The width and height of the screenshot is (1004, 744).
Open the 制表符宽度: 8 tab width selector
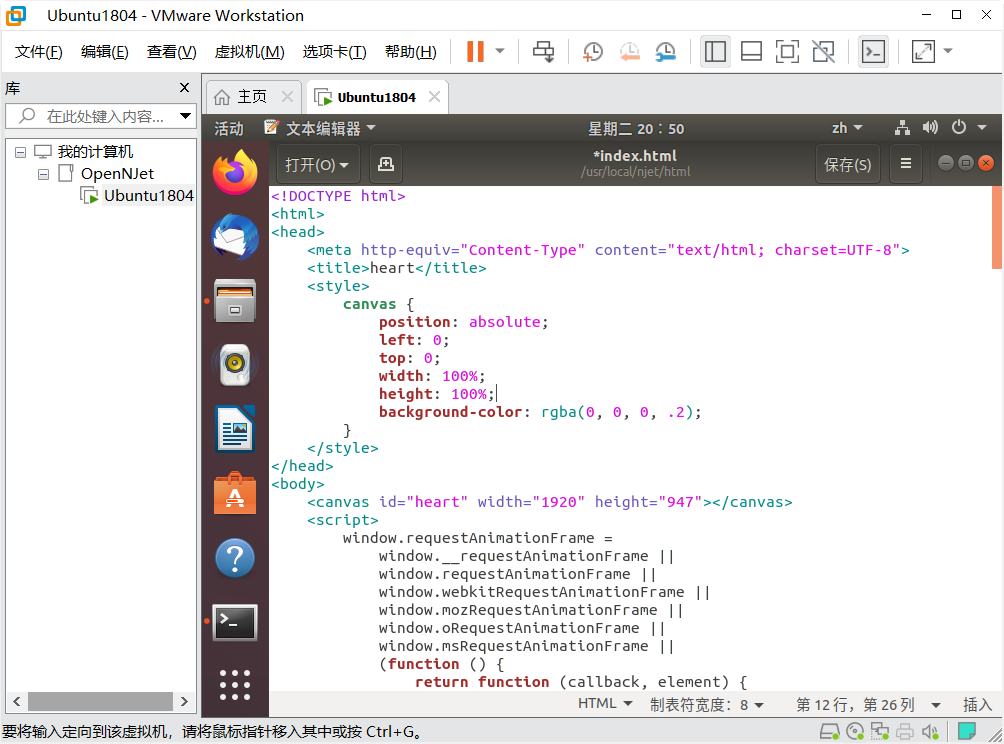point(707,704)
